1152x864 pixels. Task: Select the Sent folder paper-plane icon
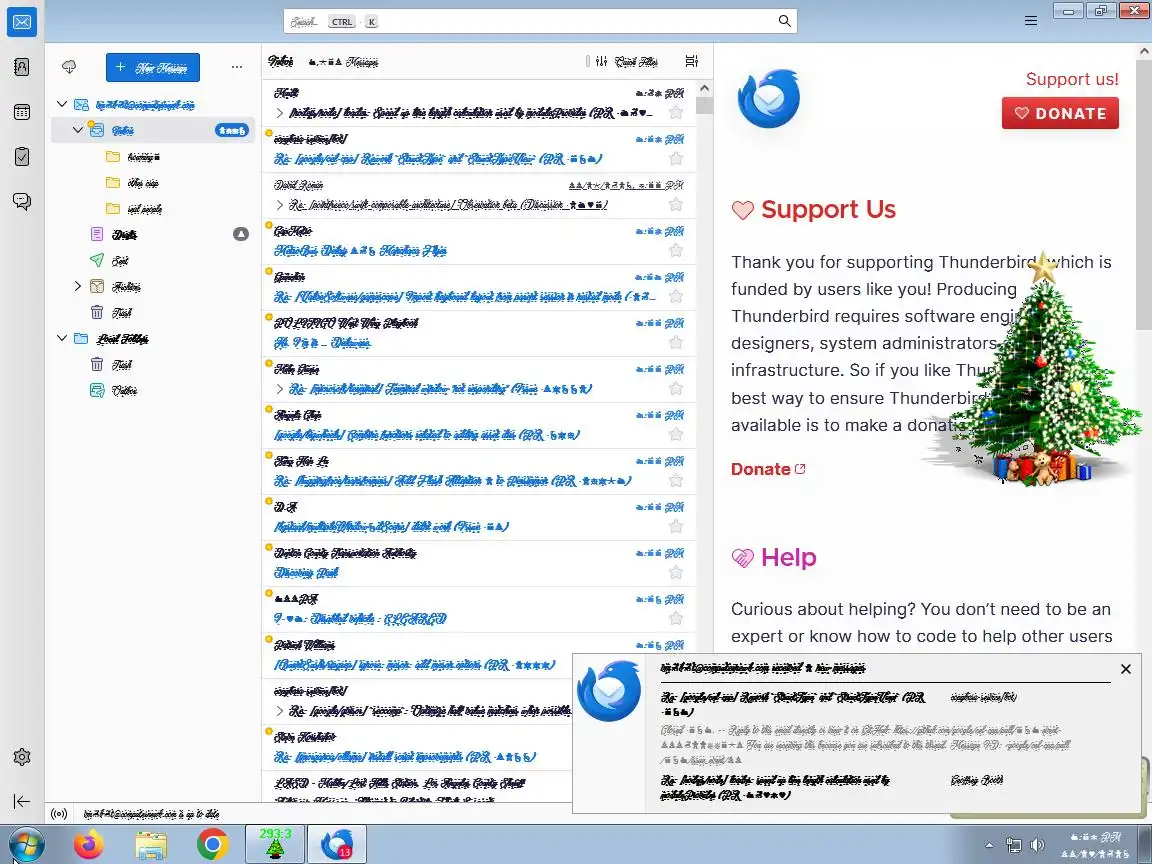tap(97, 260)
